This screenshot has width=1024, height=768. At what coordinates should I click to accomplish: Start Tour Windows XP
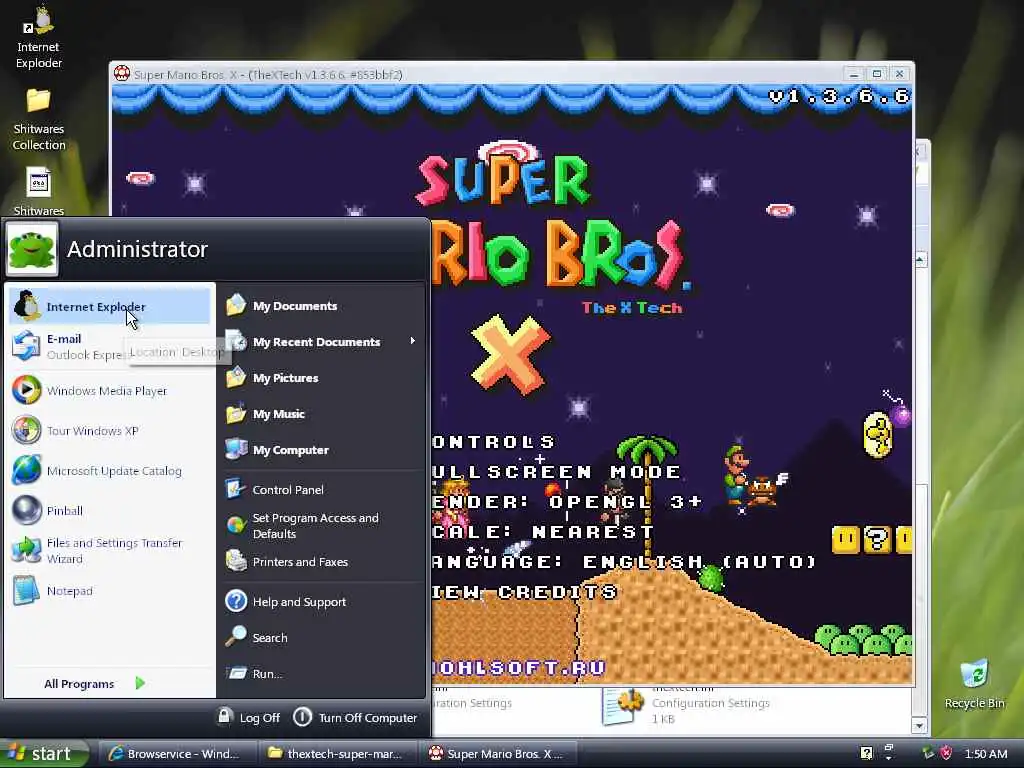(109, 431)
